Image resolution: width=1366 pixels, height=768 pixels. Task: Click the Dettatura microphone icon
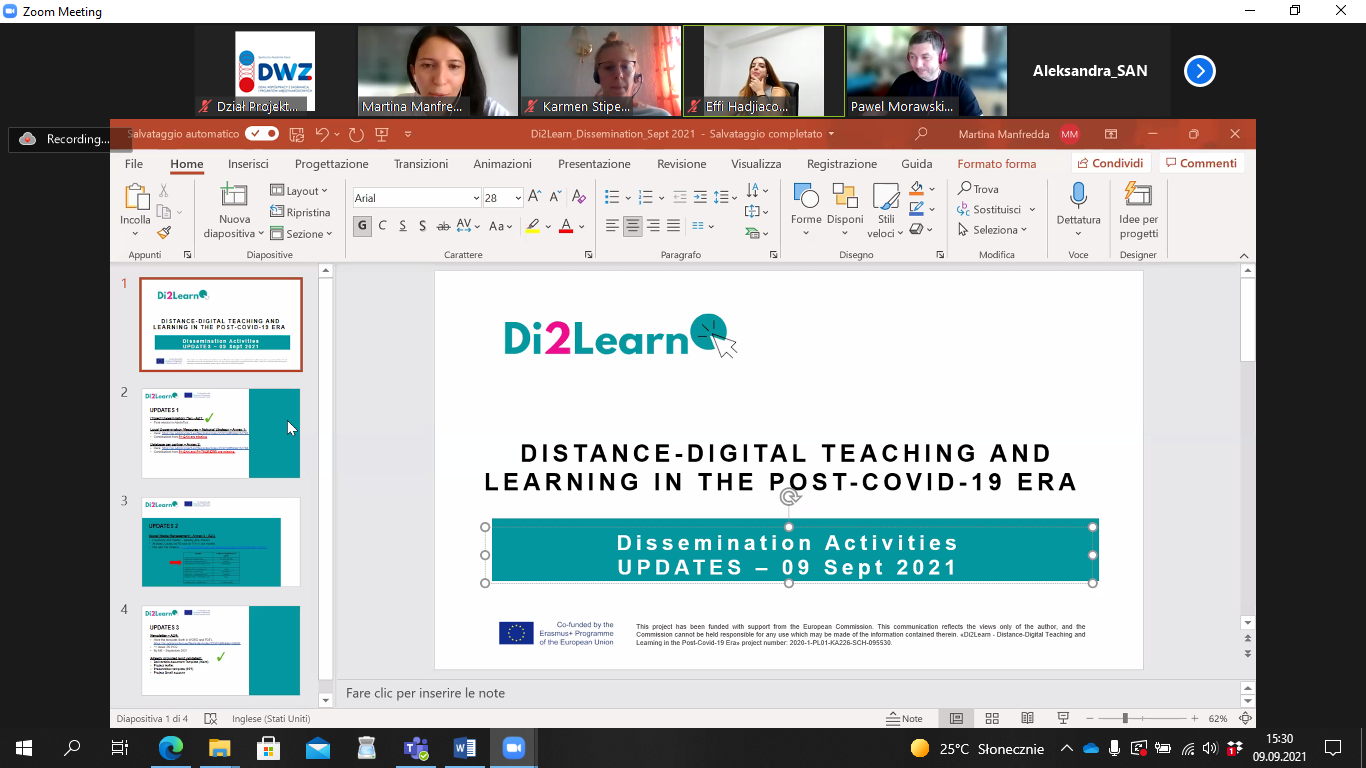pyautogui.click(x=1078, y=195)
